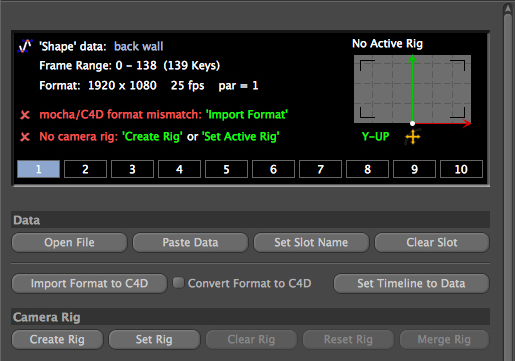Click the Clear Slot button
515x361 pixels.
tap(432, 242)
